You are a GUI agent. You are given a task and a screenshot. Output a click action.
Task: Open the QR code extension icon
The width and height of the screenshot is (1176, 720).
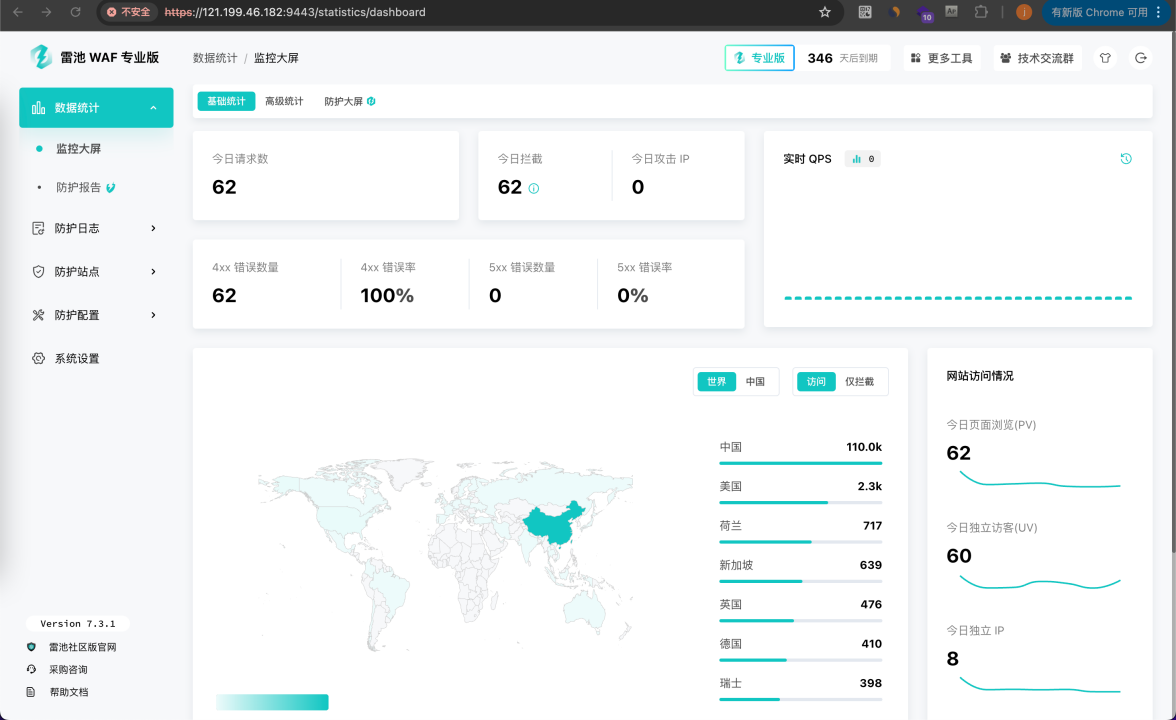coord(865,12)
